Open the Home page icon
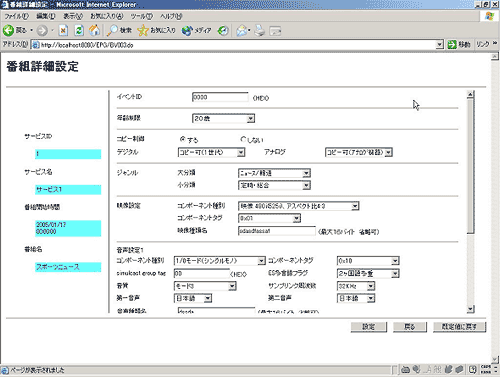The height and width of the screenshot is (377, 500). tap(94, 31)
